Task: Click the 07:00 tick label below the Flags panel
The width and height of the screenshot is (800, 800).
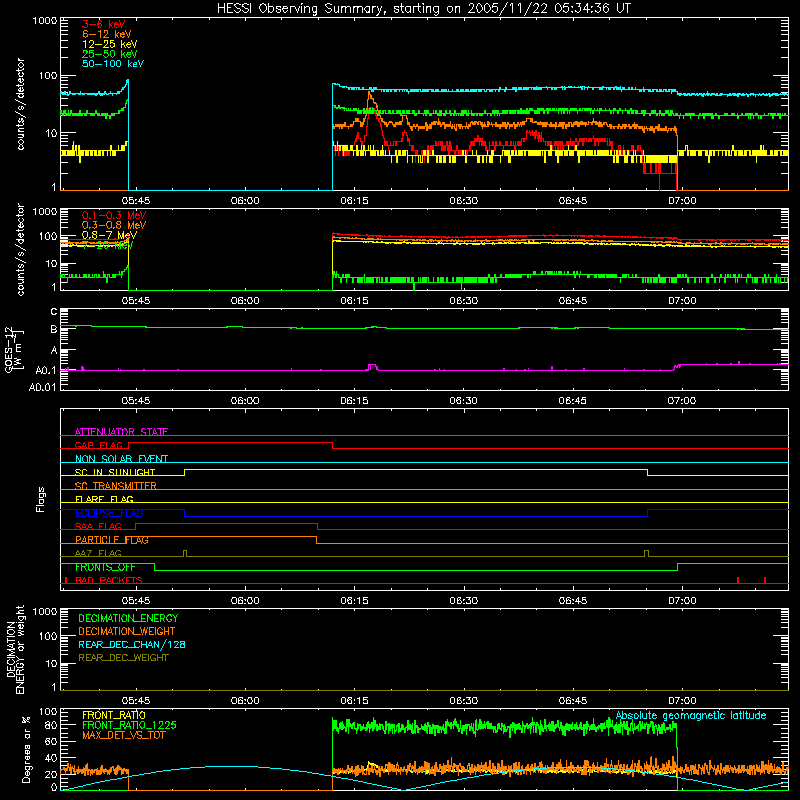Action: [x=682, y=601]
